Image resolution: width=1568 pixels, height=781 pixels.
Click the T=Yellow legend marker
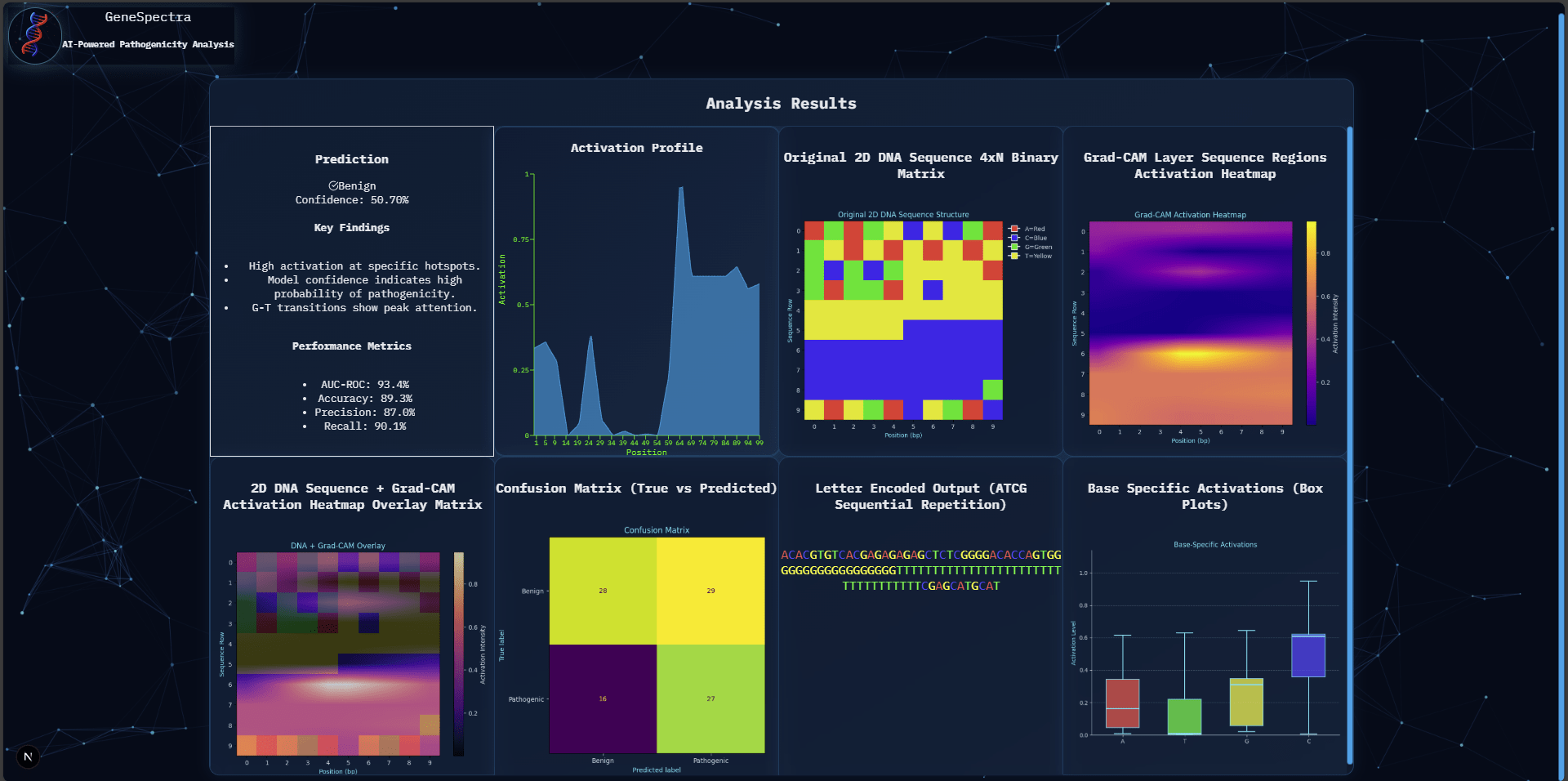pos(1015,256)
